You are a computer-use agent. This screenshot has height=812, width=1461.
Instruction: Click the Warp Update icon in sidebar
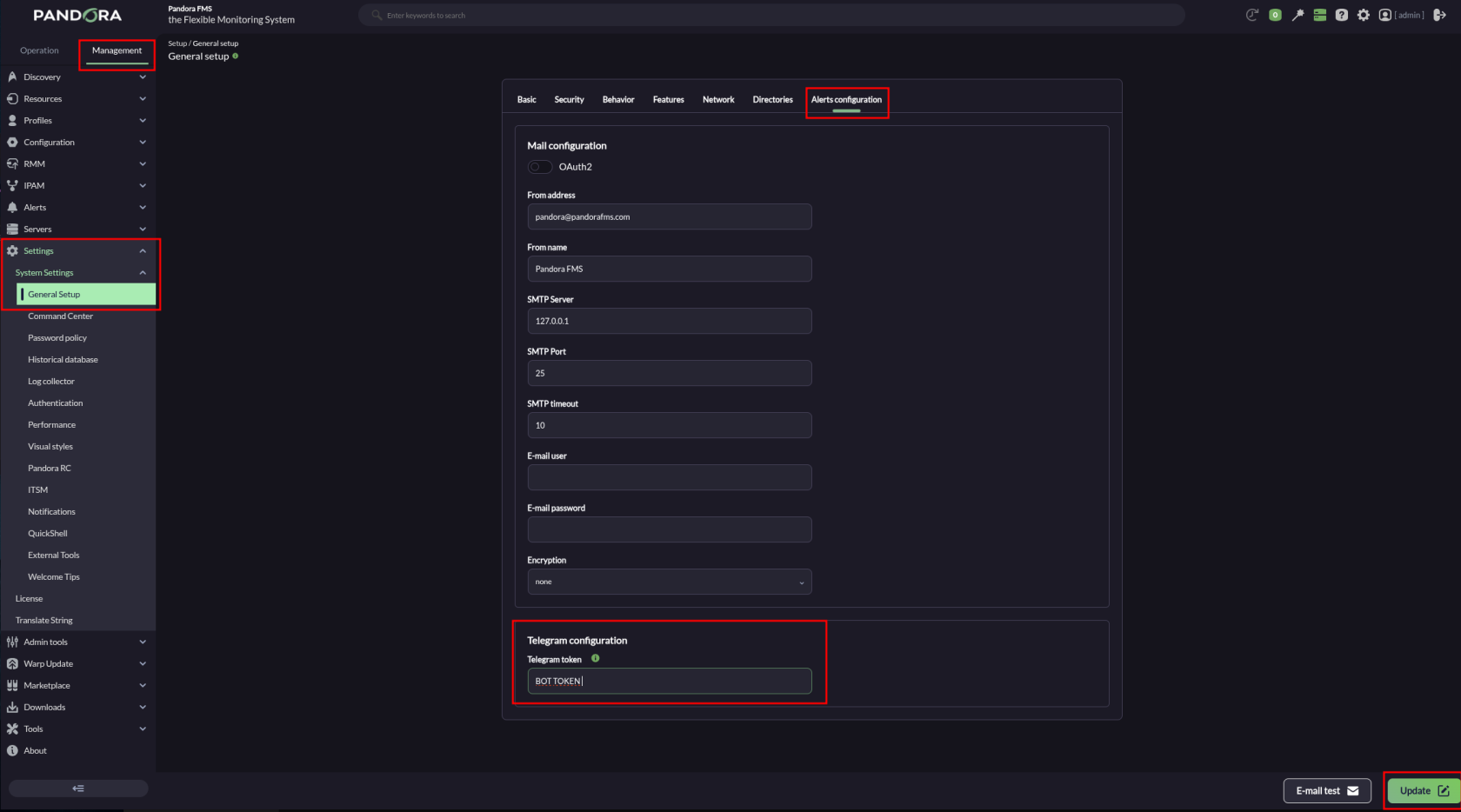click(x=12, y=664)
